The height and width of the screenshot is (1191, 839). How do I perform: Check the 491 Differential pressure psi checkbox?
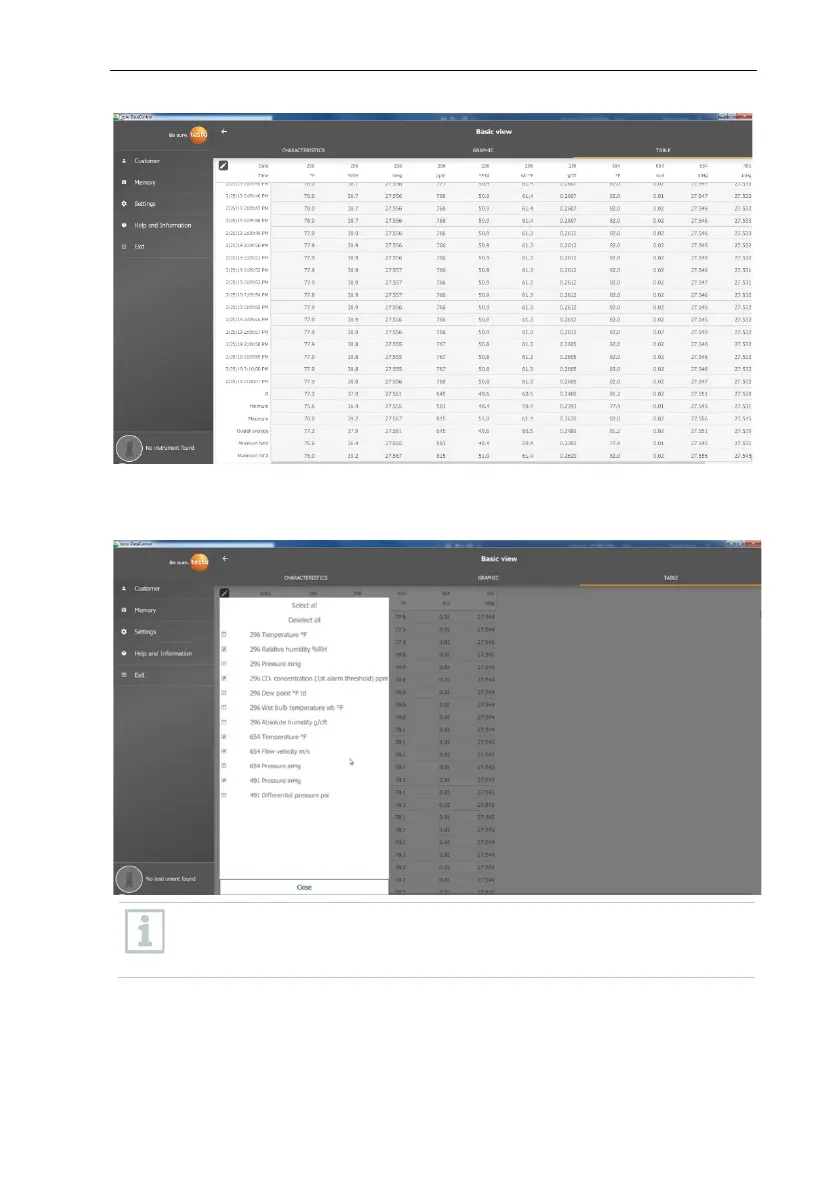224,795
